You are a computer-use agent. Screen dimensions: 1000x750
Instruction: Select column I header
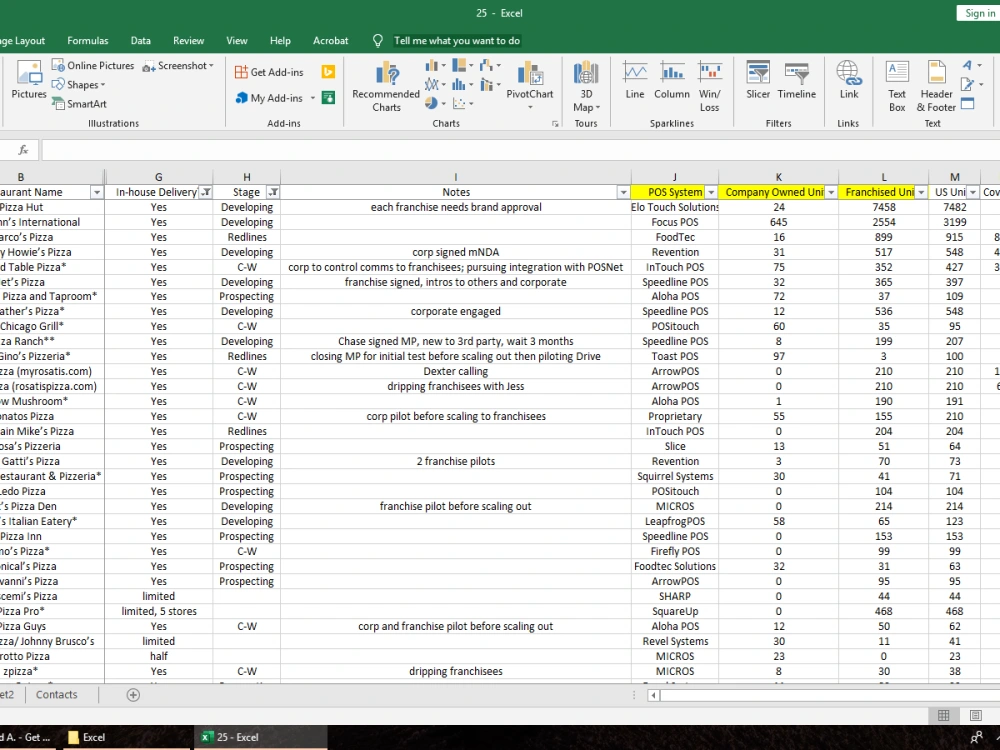(x=455, y=177)
